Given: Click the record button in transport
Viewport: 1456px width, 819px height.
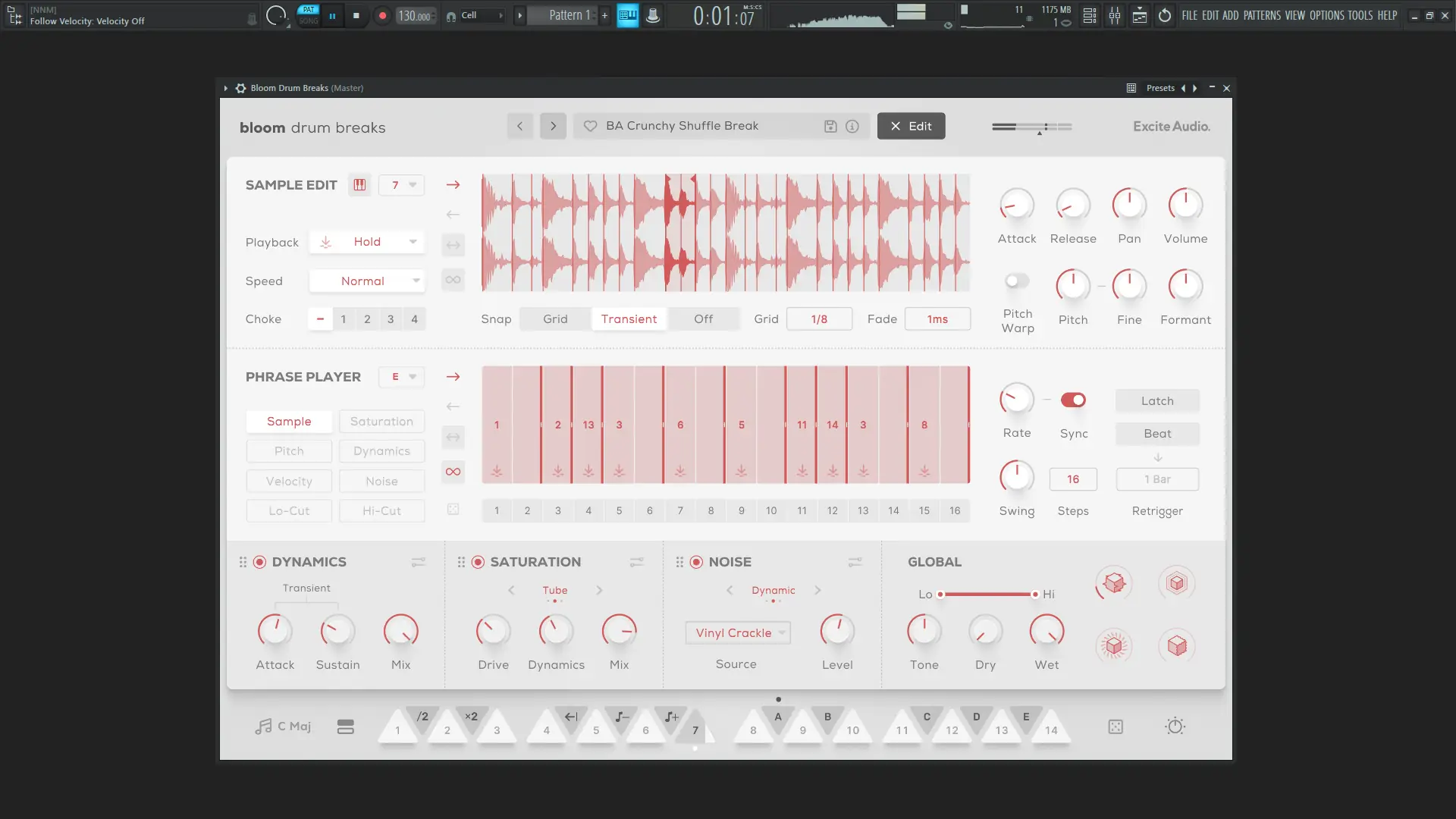Looking at the screenshot, I should 382,15.
